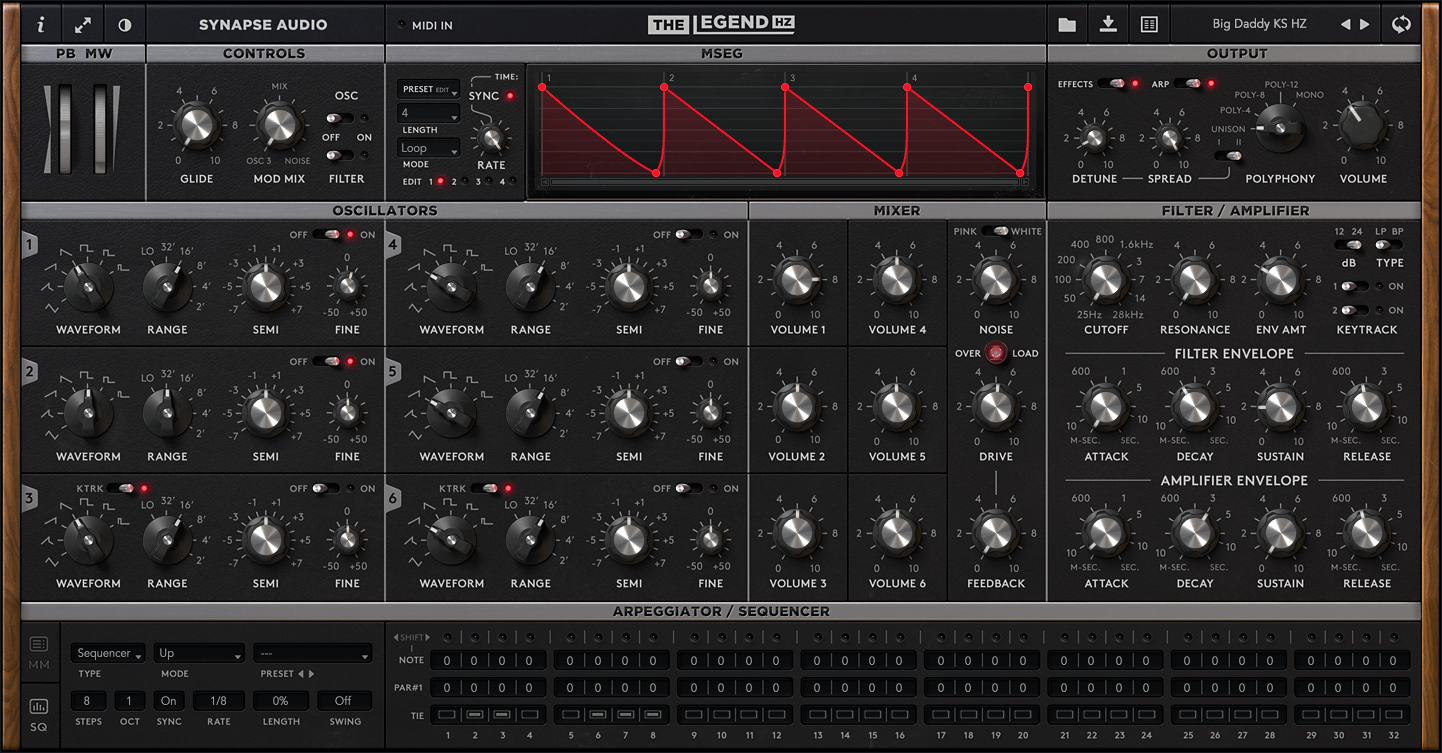Toggle the contrast theme icon
This screenshot has width=1442, height=753.
[x=125, y=25]
